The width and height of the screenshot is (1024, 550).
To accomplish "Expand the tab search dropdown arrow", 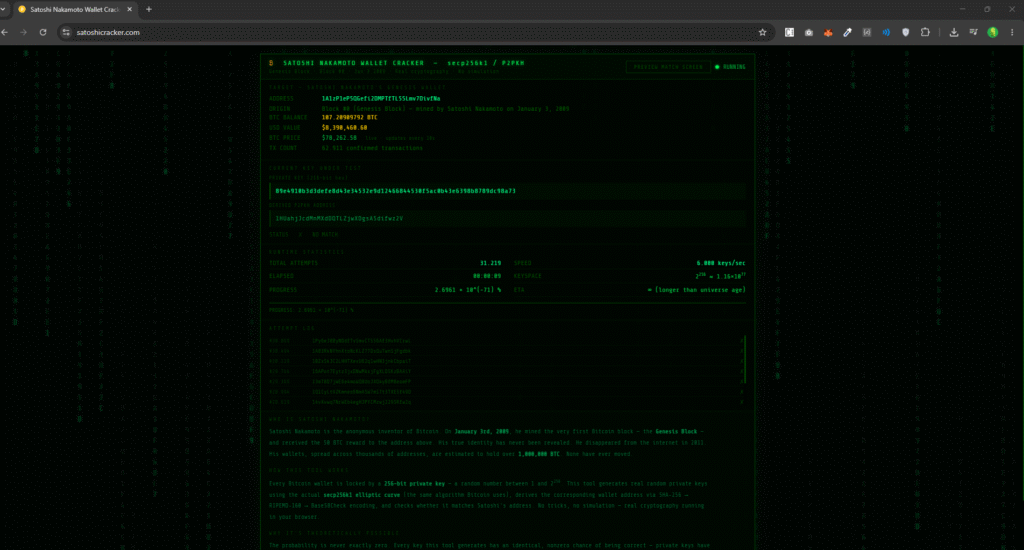I will (3, 9).
